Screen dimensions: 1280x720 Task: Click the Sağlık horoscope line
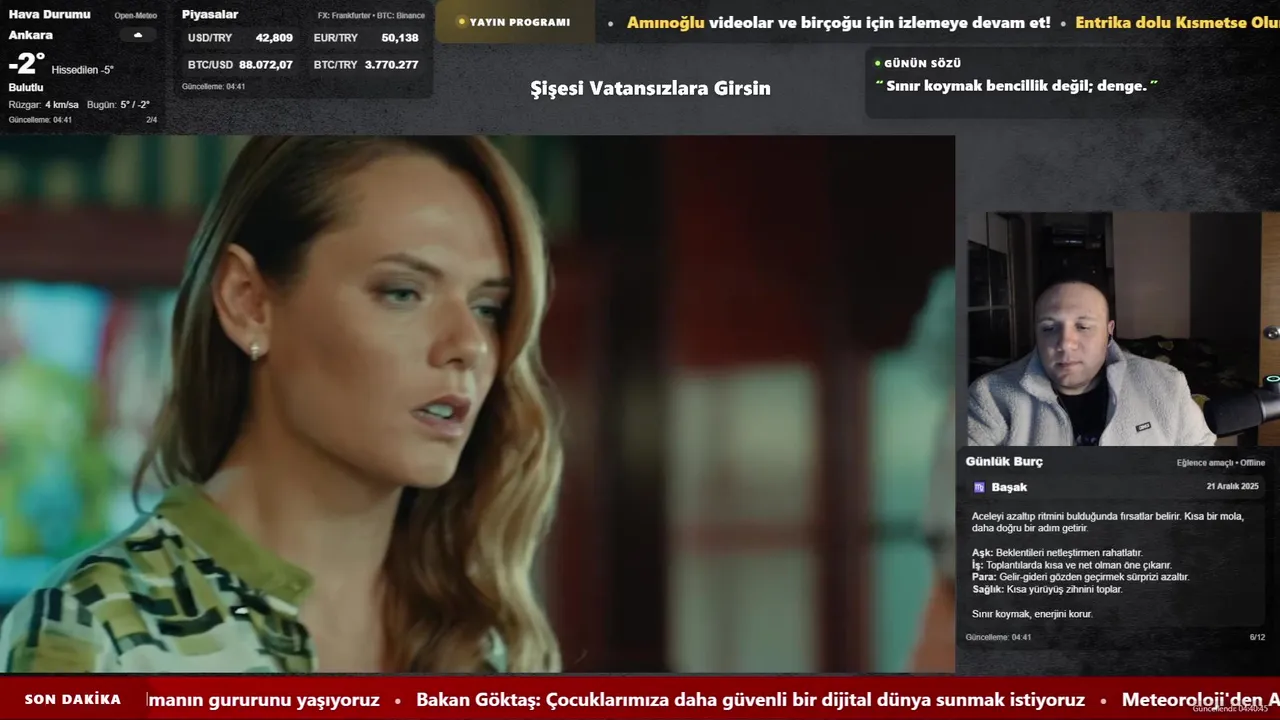pyautogui.click(x=1047, y=589)
